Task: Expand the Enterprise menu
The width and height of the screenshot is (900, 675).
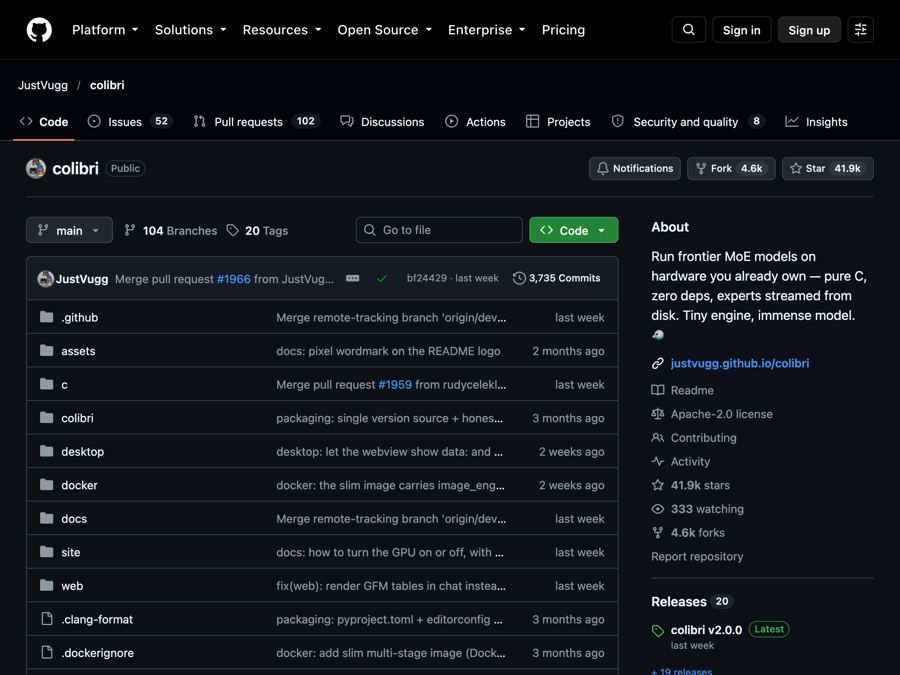Action: (487, 30)
